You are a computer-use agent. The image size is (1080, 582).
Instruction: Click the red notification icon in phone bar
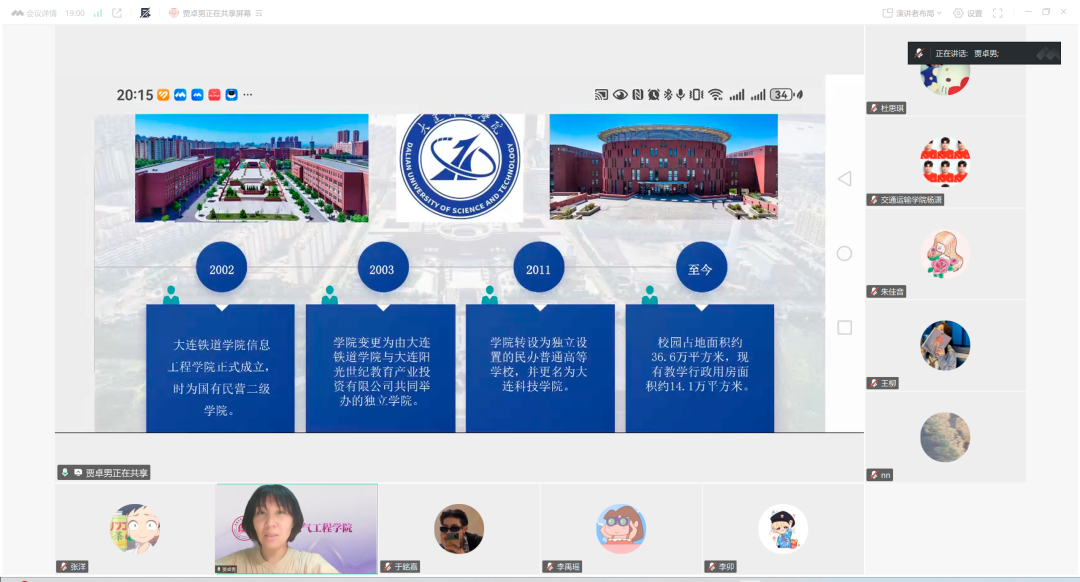[214, 95]
